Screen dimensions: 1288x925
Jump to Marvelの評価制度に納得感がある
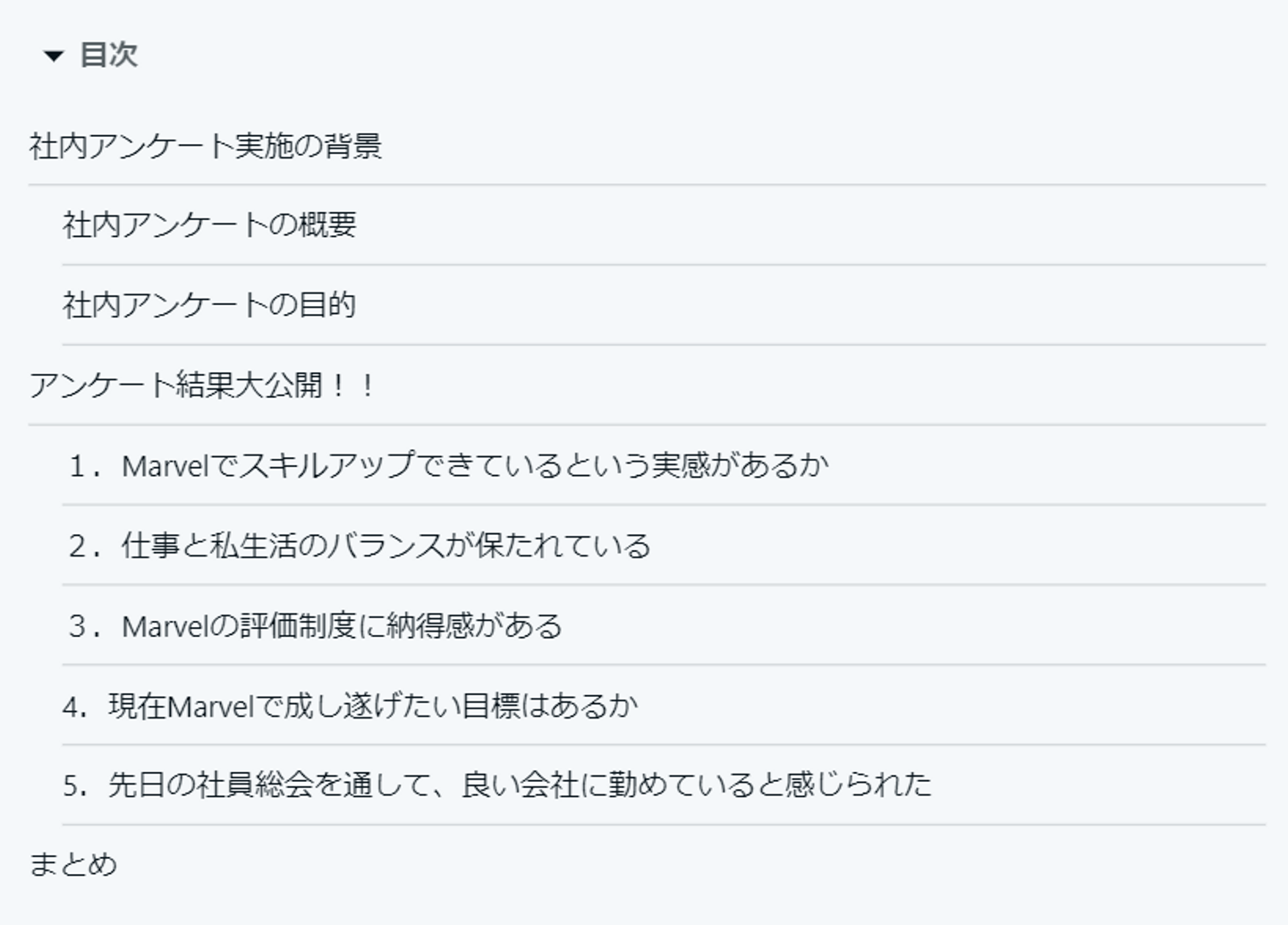pos(342,625)
